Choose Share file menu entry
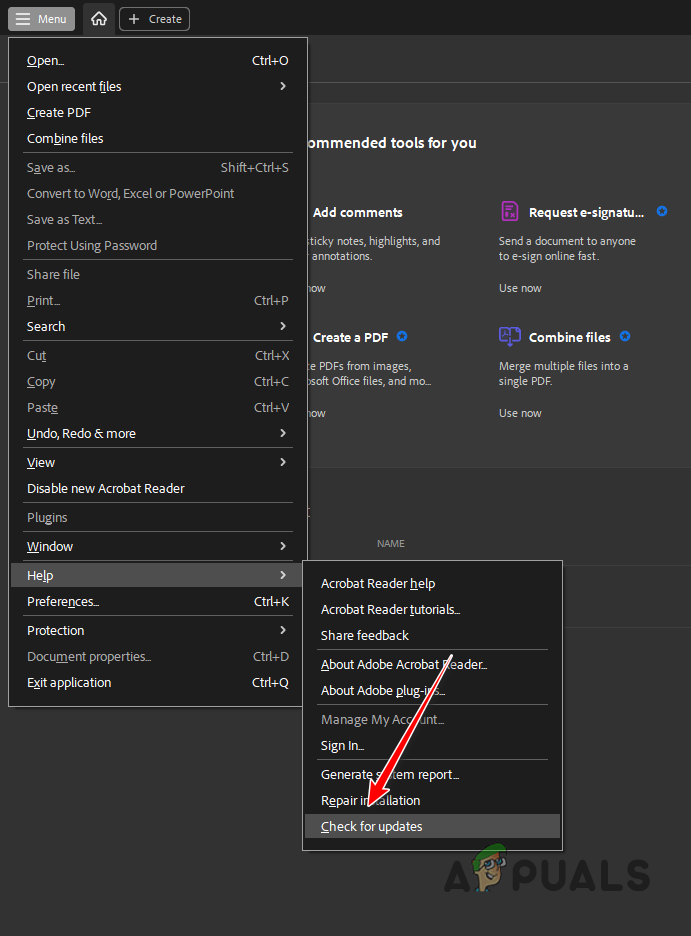The image size is (691, 936). (158, 275)
